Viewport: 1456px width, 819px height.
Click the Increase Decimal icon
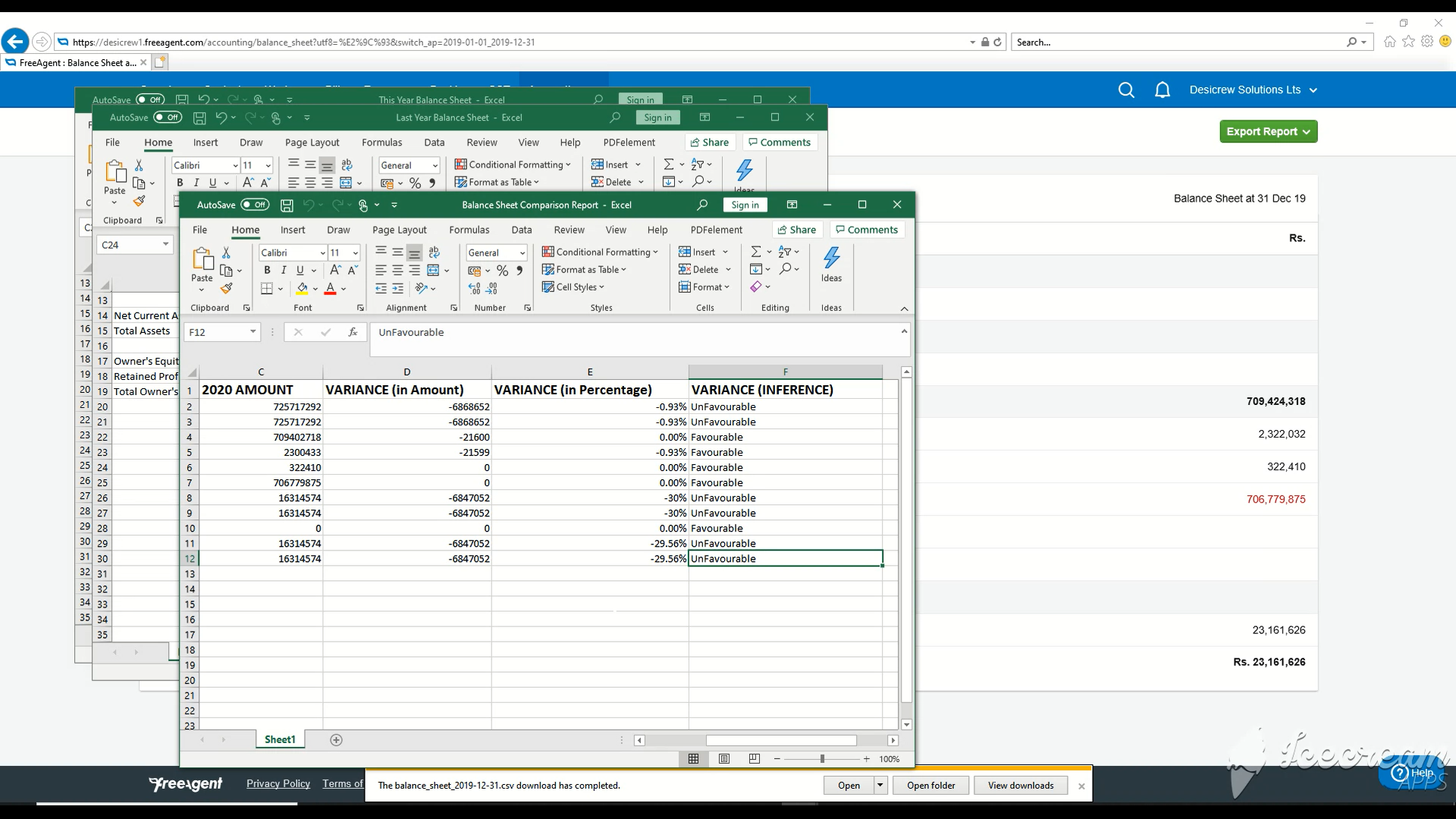point(475,289)
